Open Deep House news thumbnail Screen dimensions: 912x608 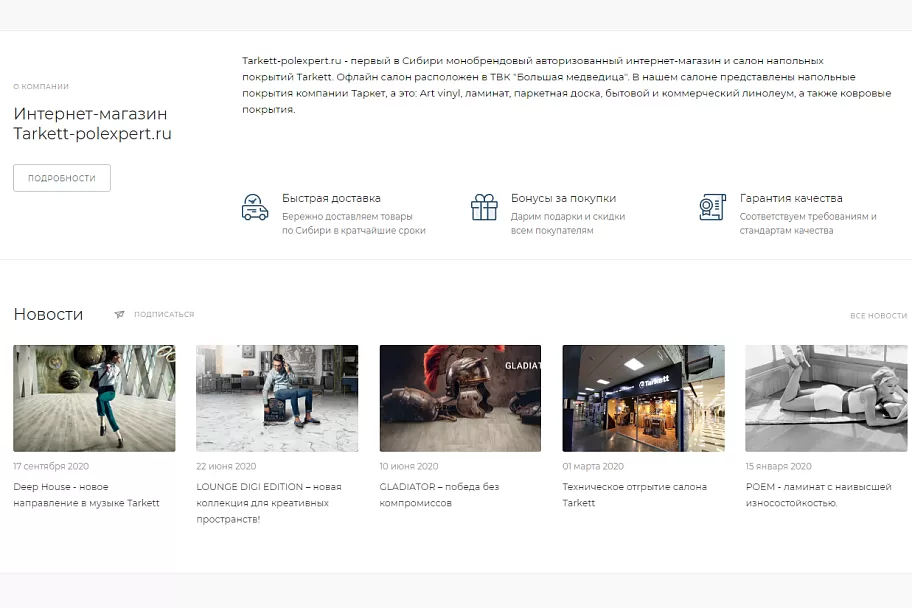tap(94, 398)
